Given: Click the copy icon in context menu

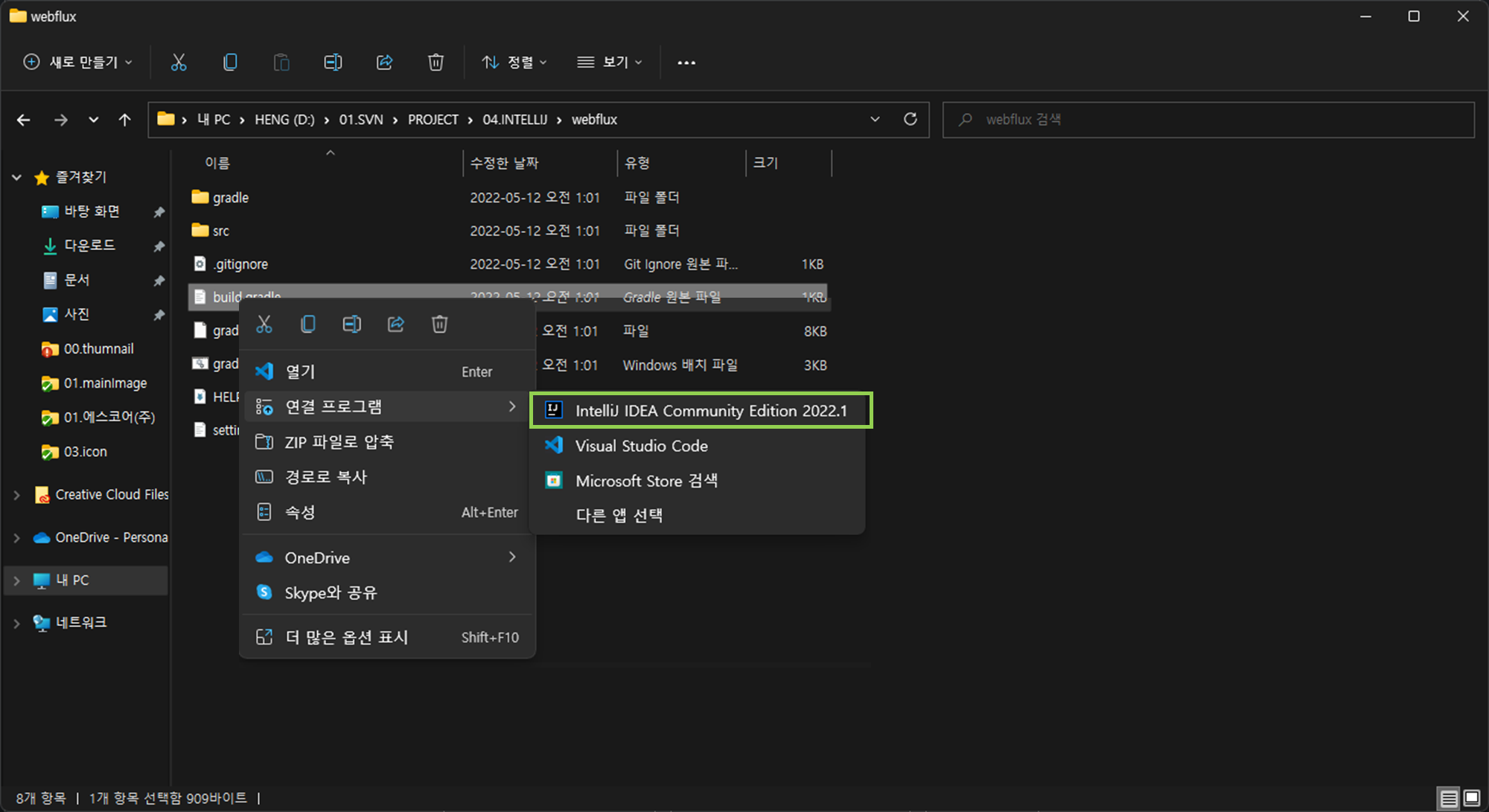Looking at the screenshot, I should [307, 324].
